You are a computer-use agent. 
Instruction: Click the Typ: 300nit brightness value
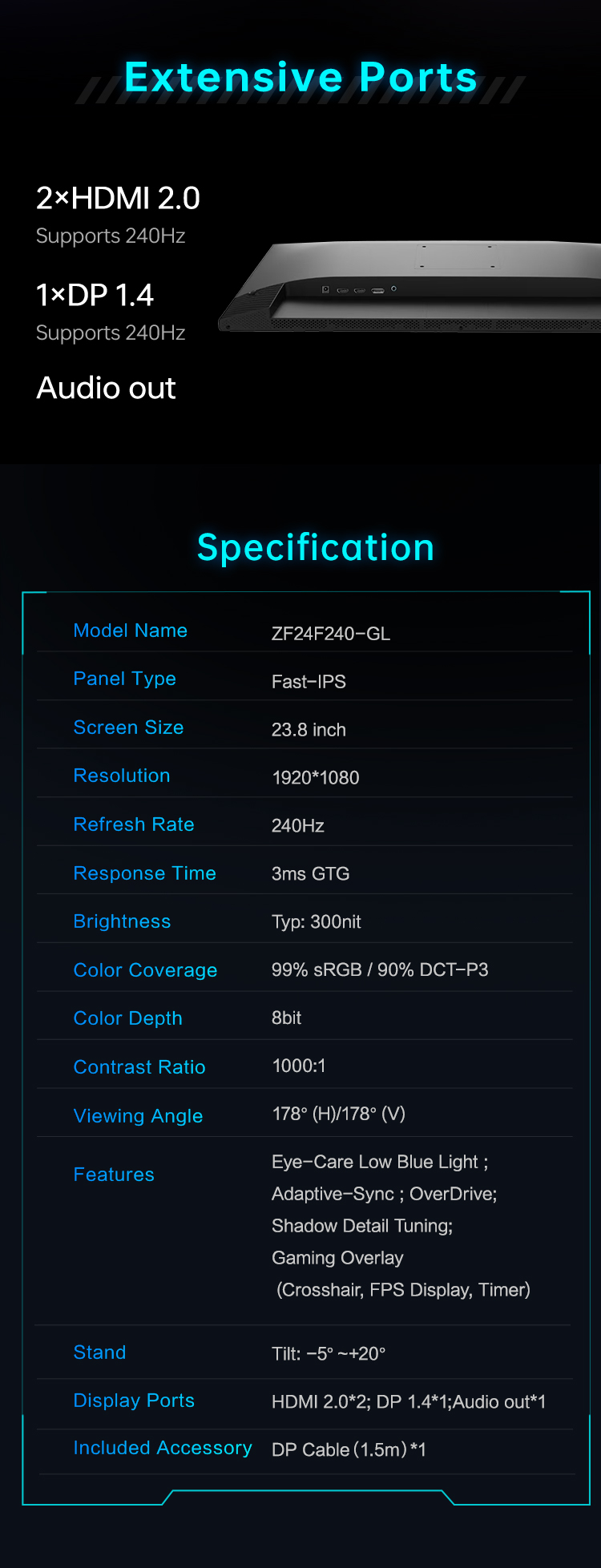[x=316, y=921]
